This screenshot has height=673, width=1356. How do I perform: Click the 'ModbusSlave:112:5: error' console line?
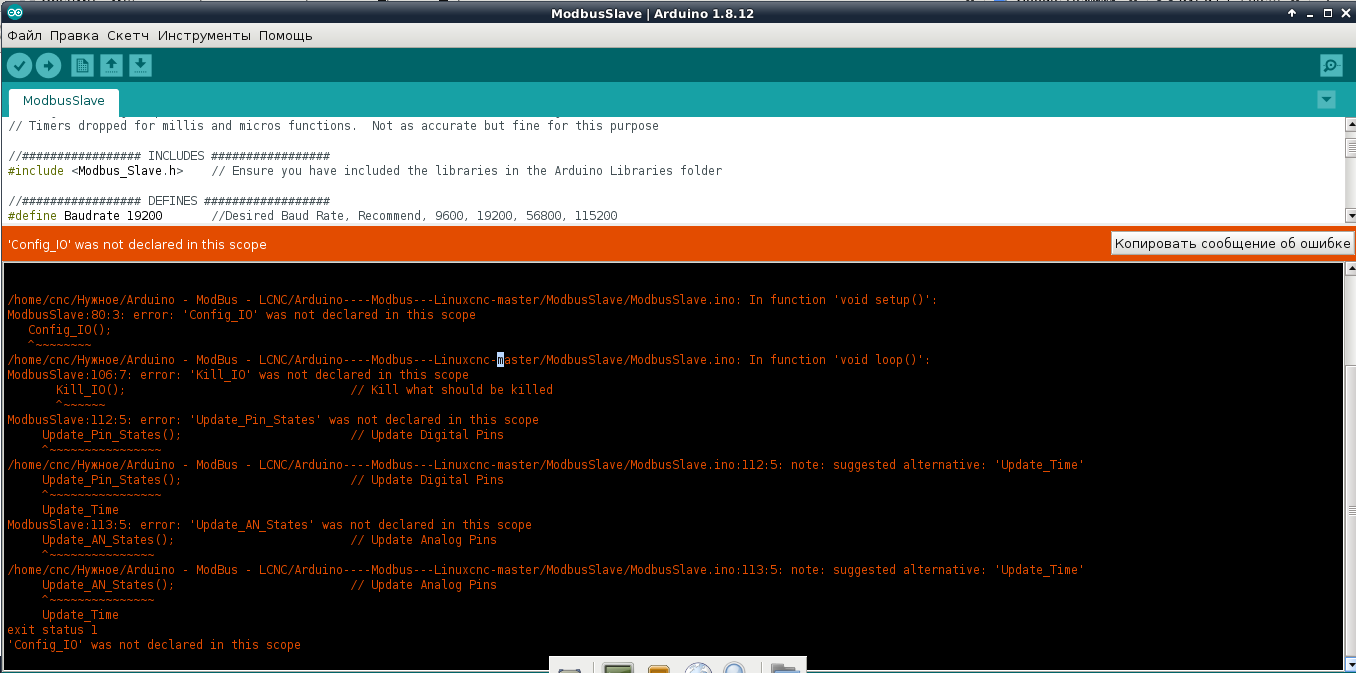(273, 420)
